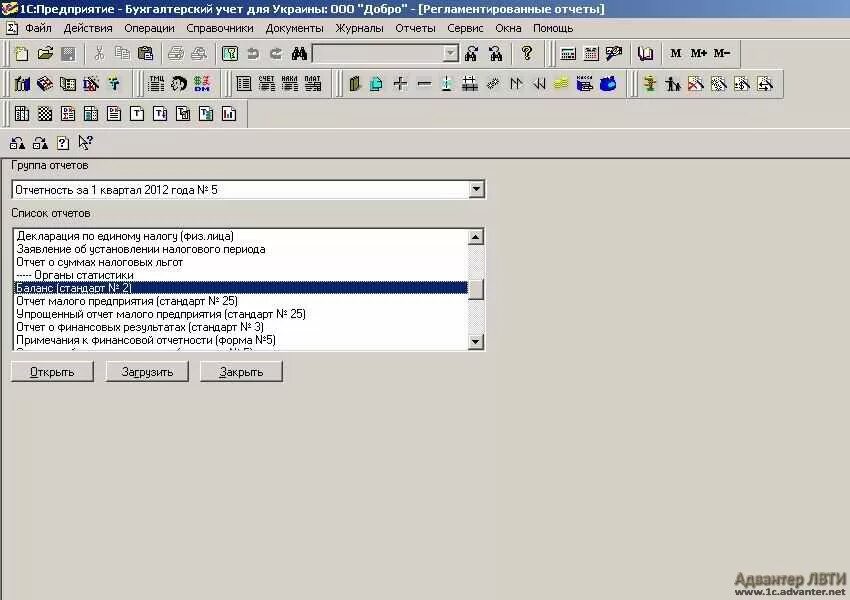Screen dimensions: 850x600
Task: Select 'Отчет о суммах налоговых льгот'
Action: pyautogui.click(x=241, y=262)
